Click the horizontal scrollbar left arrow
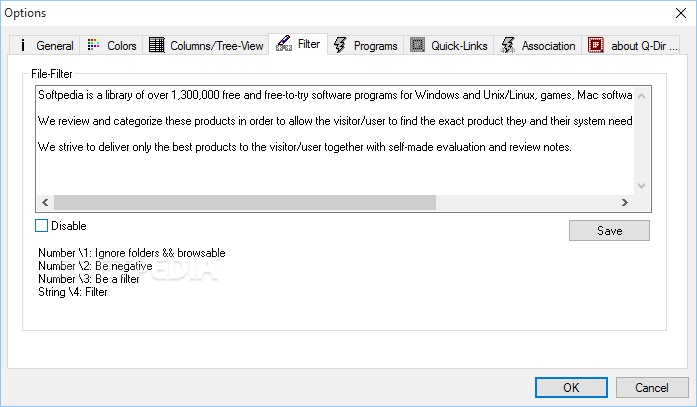This screenshot has height=407, width=697. [x=45, y=203]
